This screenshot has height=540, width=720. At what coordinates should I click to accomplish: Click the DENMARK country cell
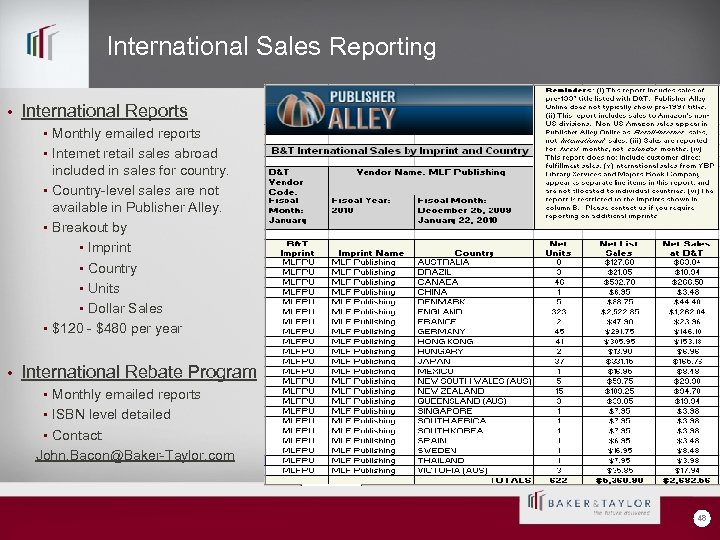point(474,302)
